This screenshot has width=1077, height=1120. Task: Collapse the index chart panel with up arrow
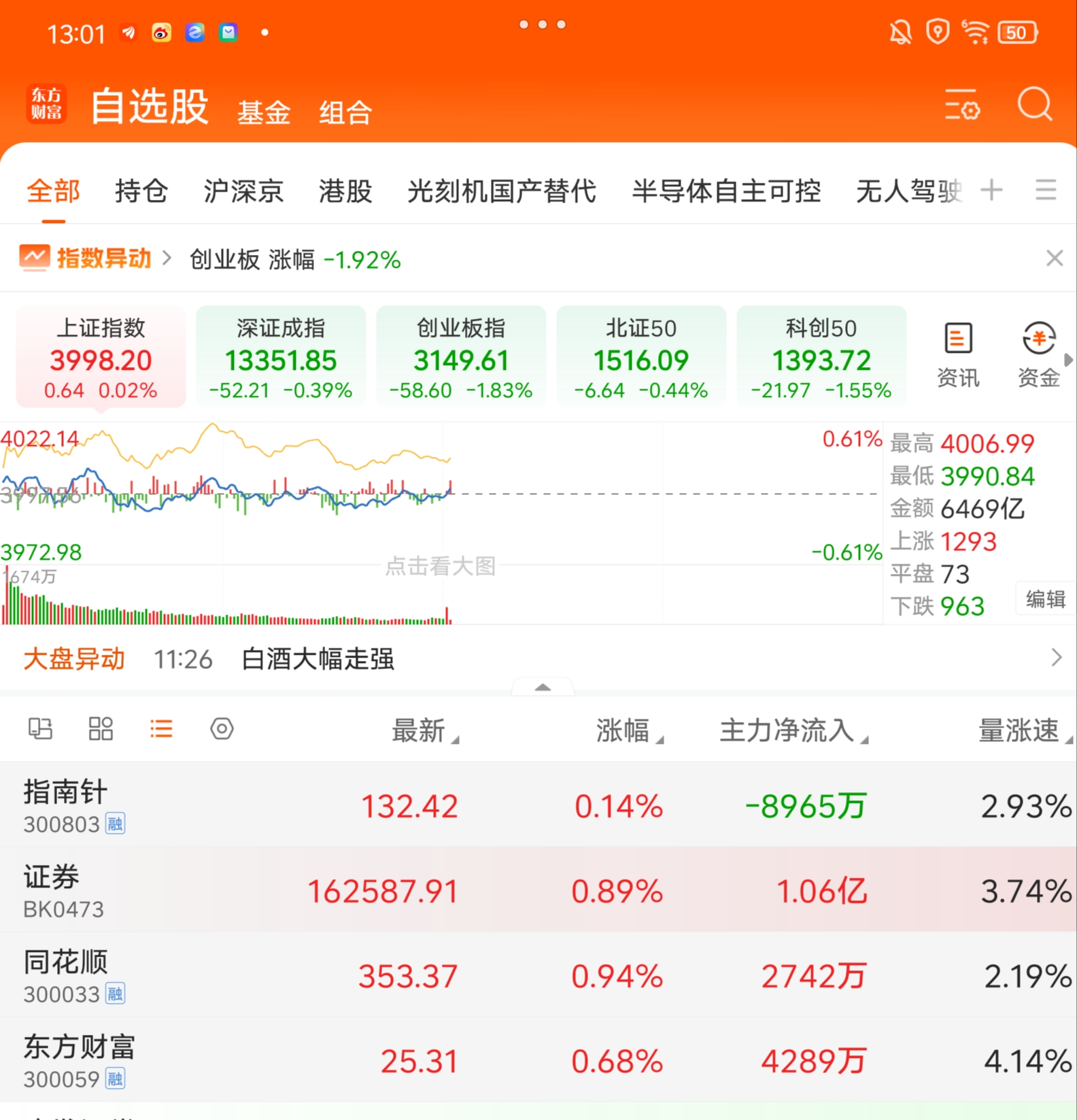(543, 687)
